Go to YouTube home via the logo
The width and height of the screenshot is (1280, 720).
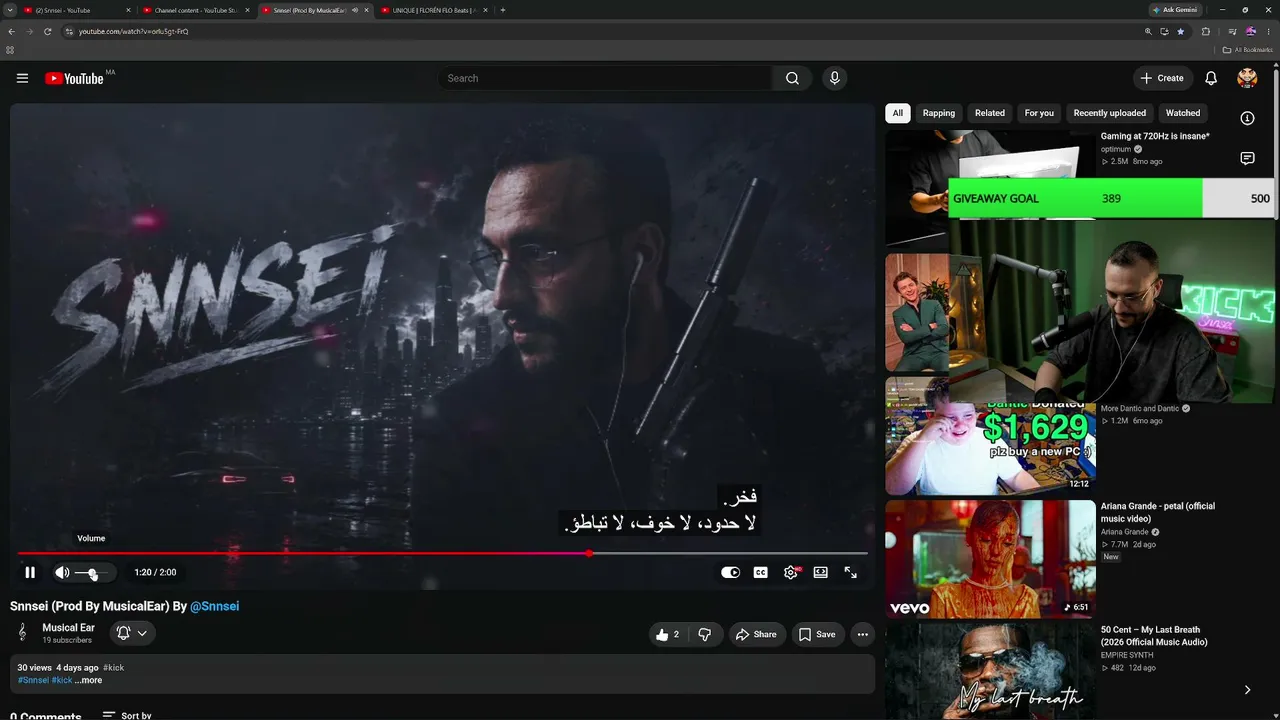pos(74,78)
